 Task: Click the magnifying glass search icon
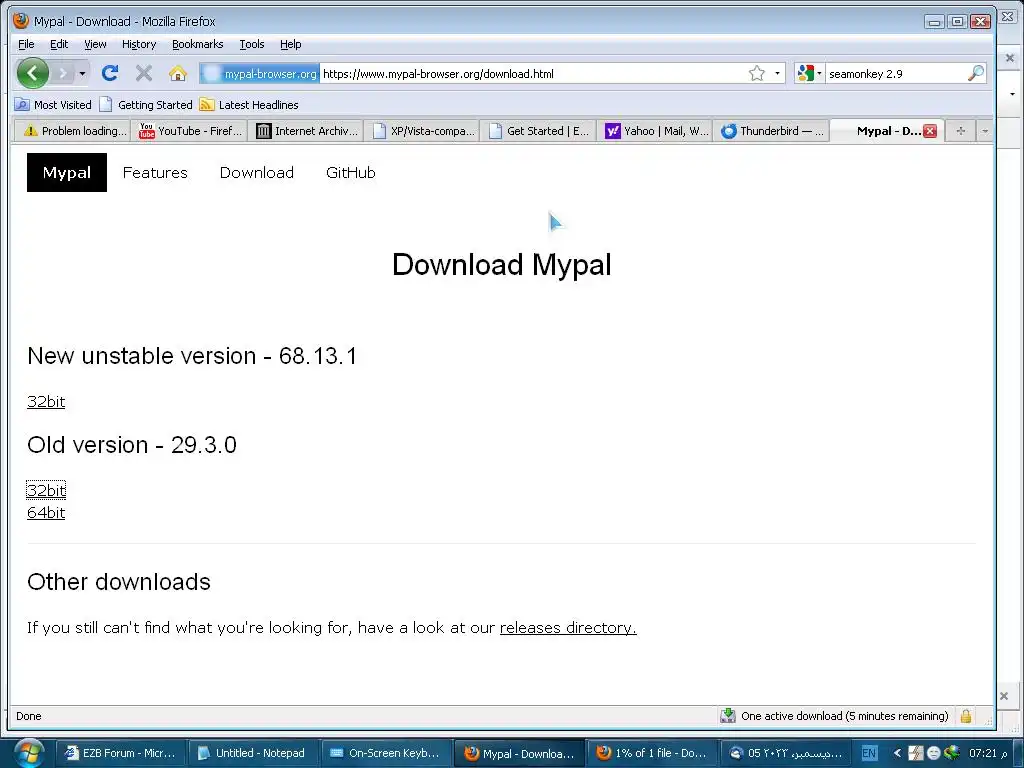point(976,73)
